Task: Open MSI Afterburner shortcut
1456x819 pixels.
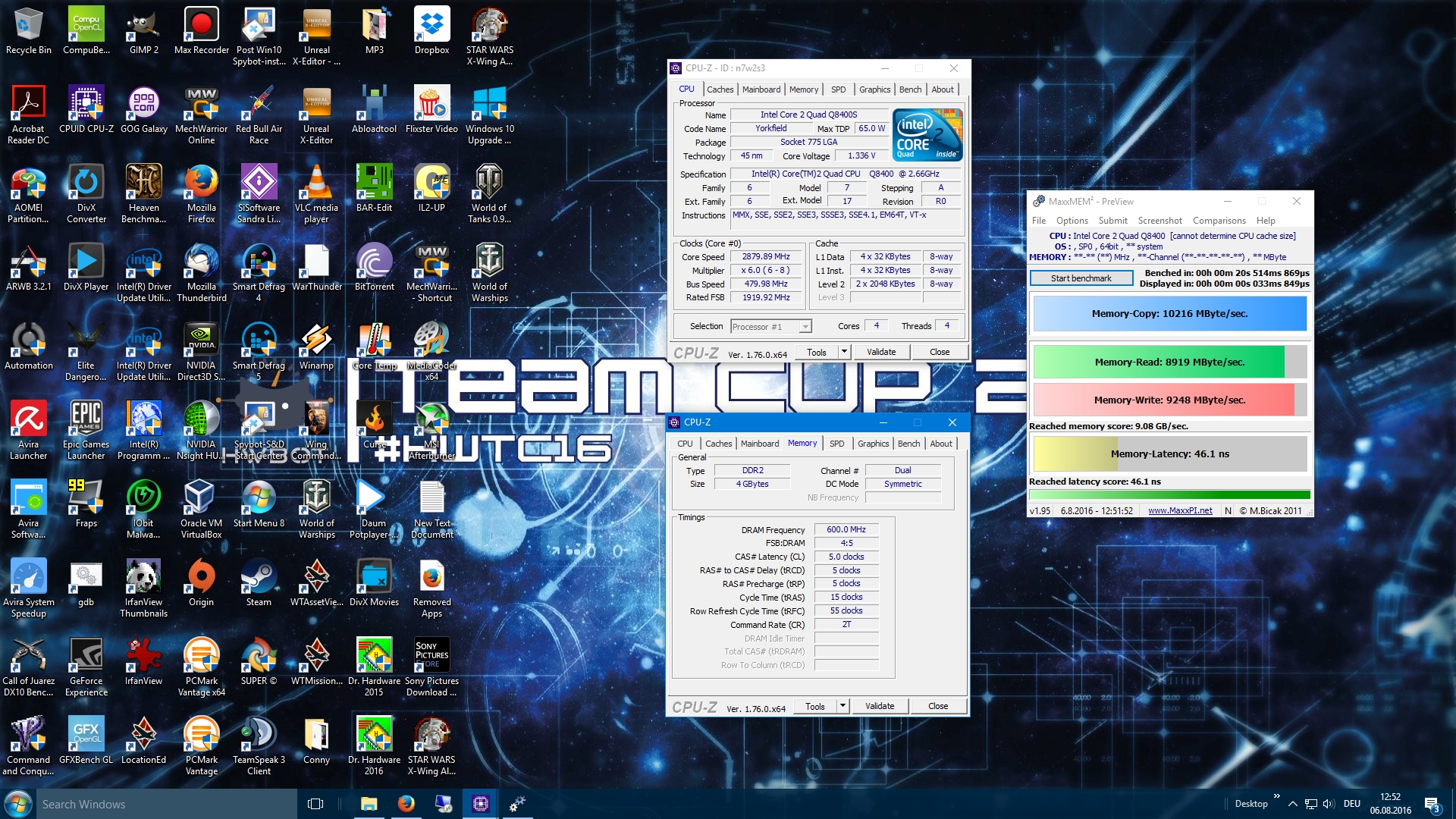Action: 431,431
